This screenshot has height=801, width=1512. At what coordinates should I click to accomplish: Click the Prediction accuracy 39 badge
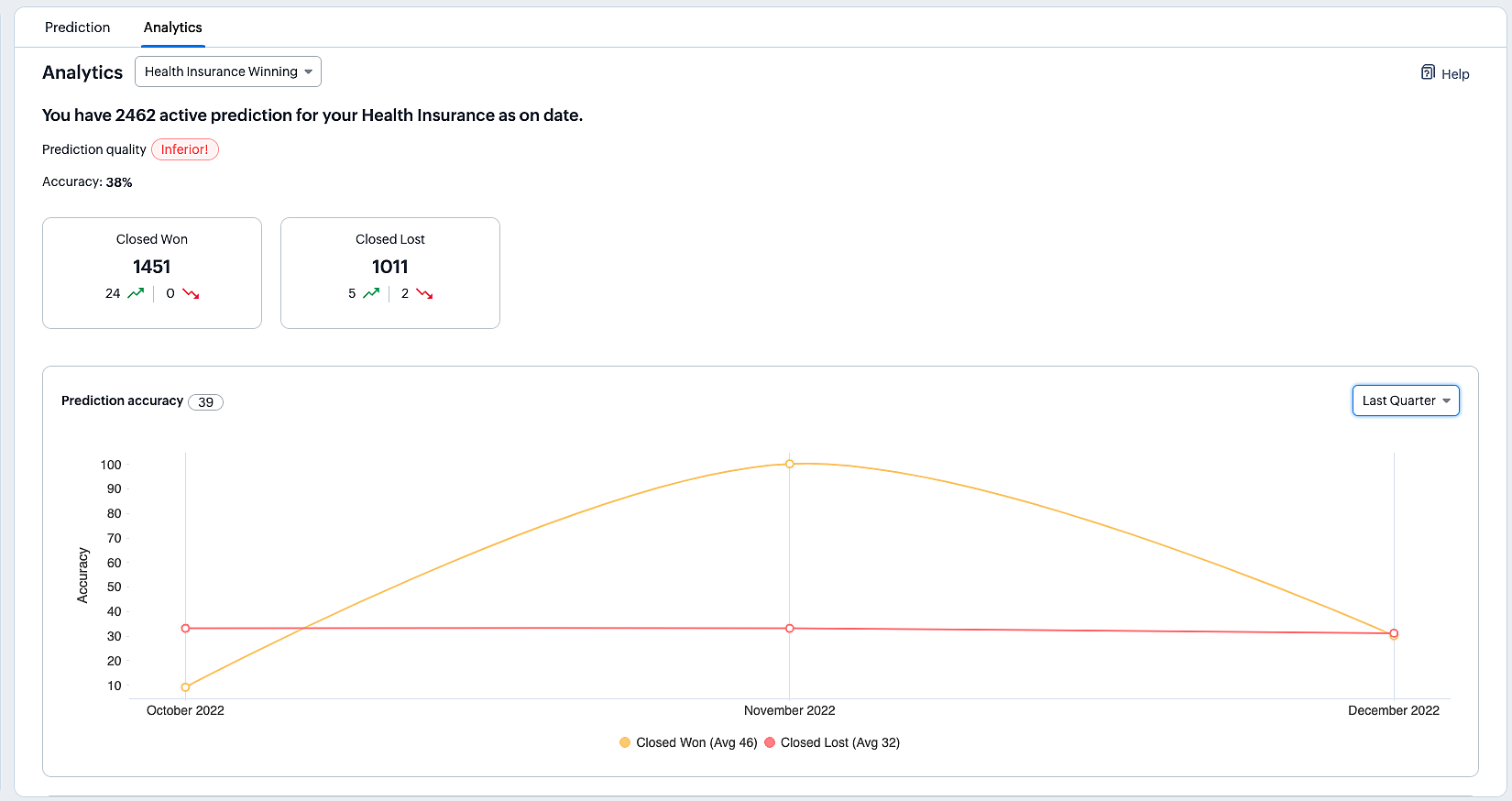pyautogui.click(x=205, y=402)
